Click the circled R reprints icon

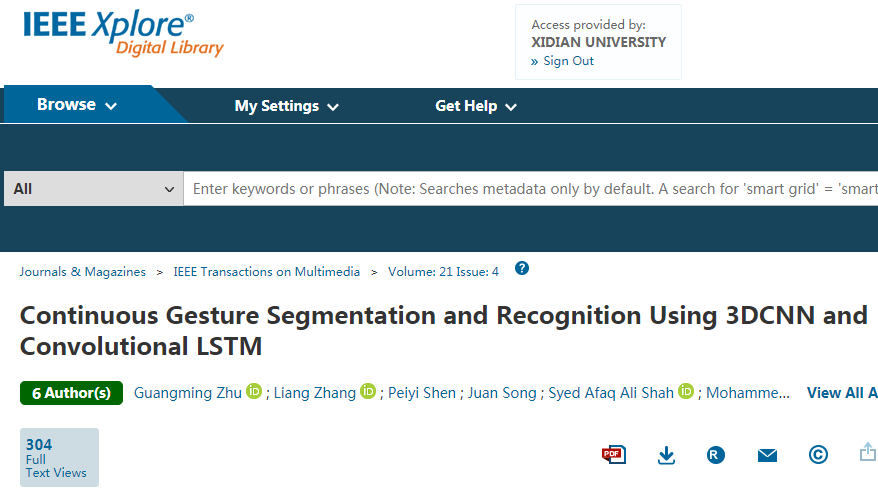tap(715, 455)
